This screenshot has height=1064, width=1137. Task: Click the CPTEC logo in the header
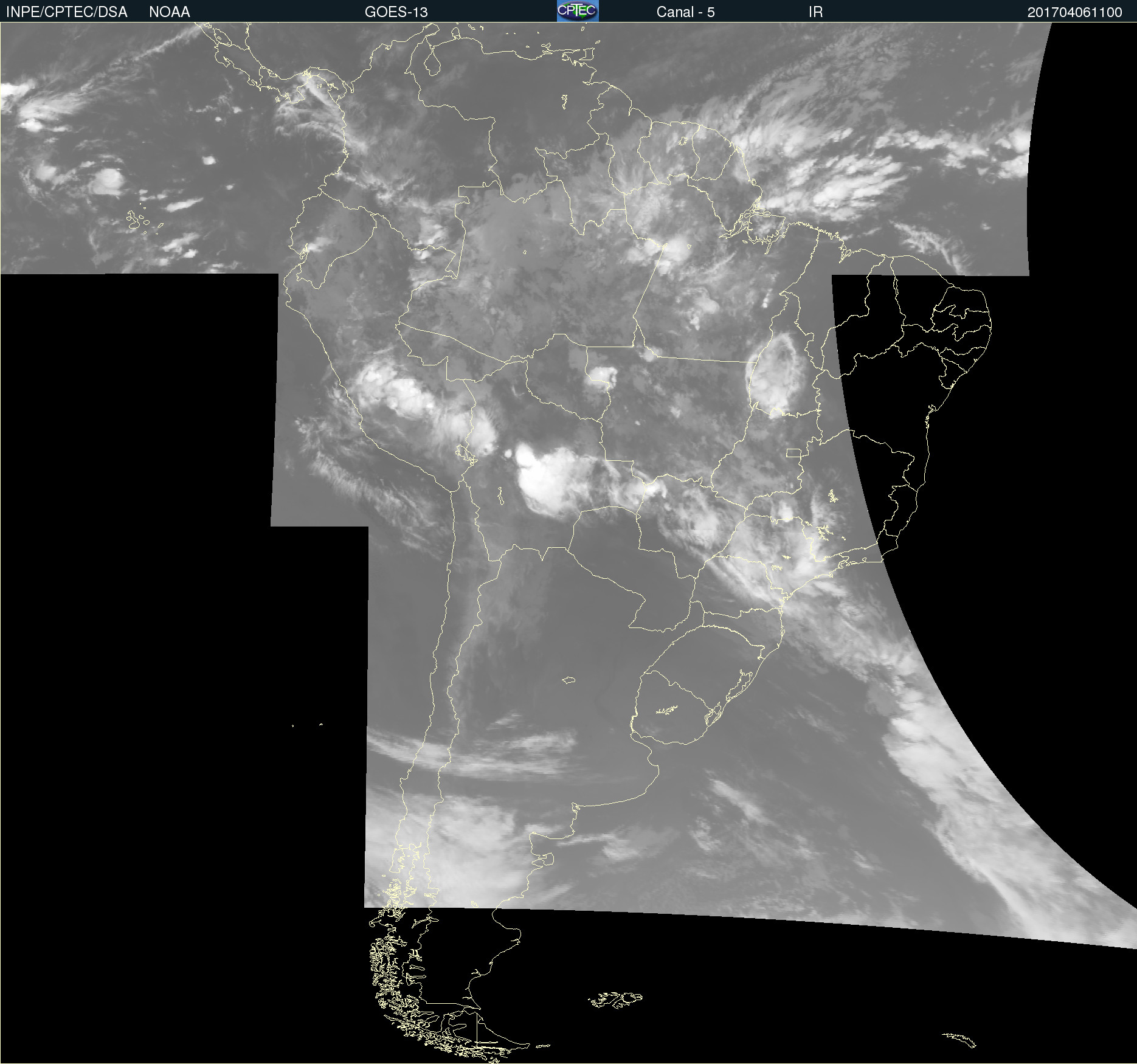click(578, 11)
